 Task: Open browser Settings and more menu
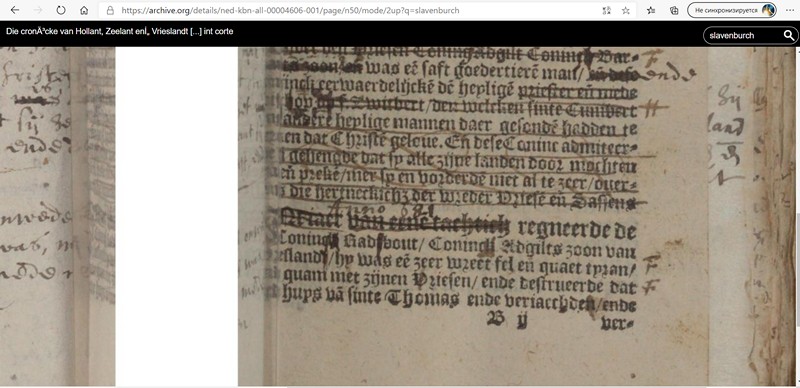[x=789, y=10]
